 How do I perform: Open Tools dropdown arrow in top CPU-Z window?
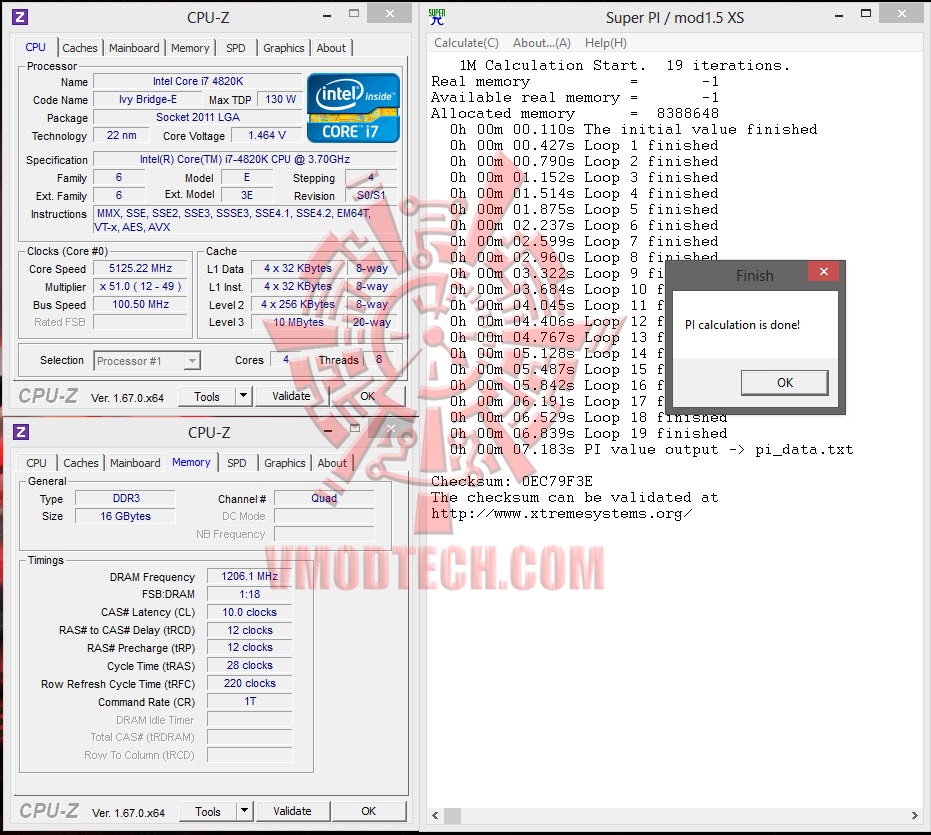click(x=243, y=396)
